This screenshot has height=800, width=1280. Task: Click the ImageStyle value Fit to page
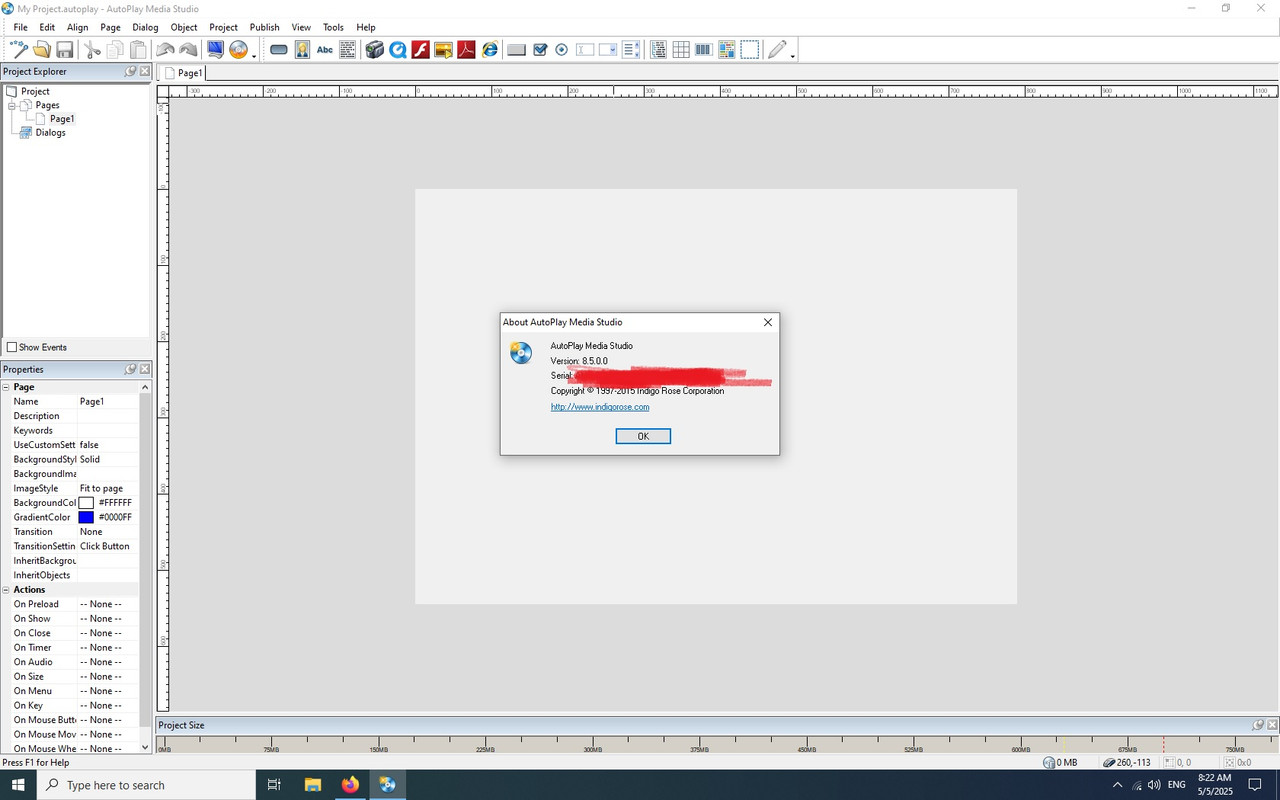pos(101,488)
